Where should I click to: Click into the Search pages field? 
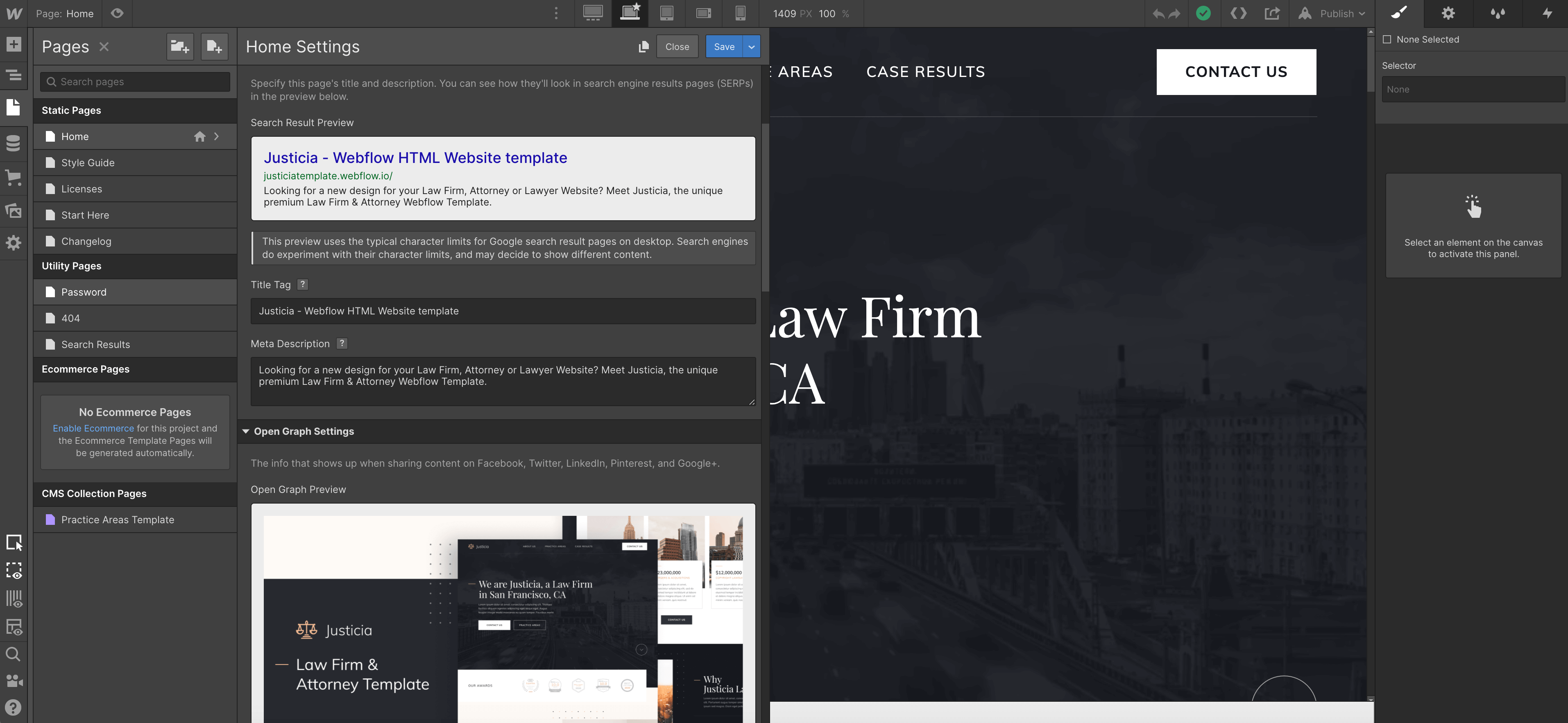coord(134,81)
